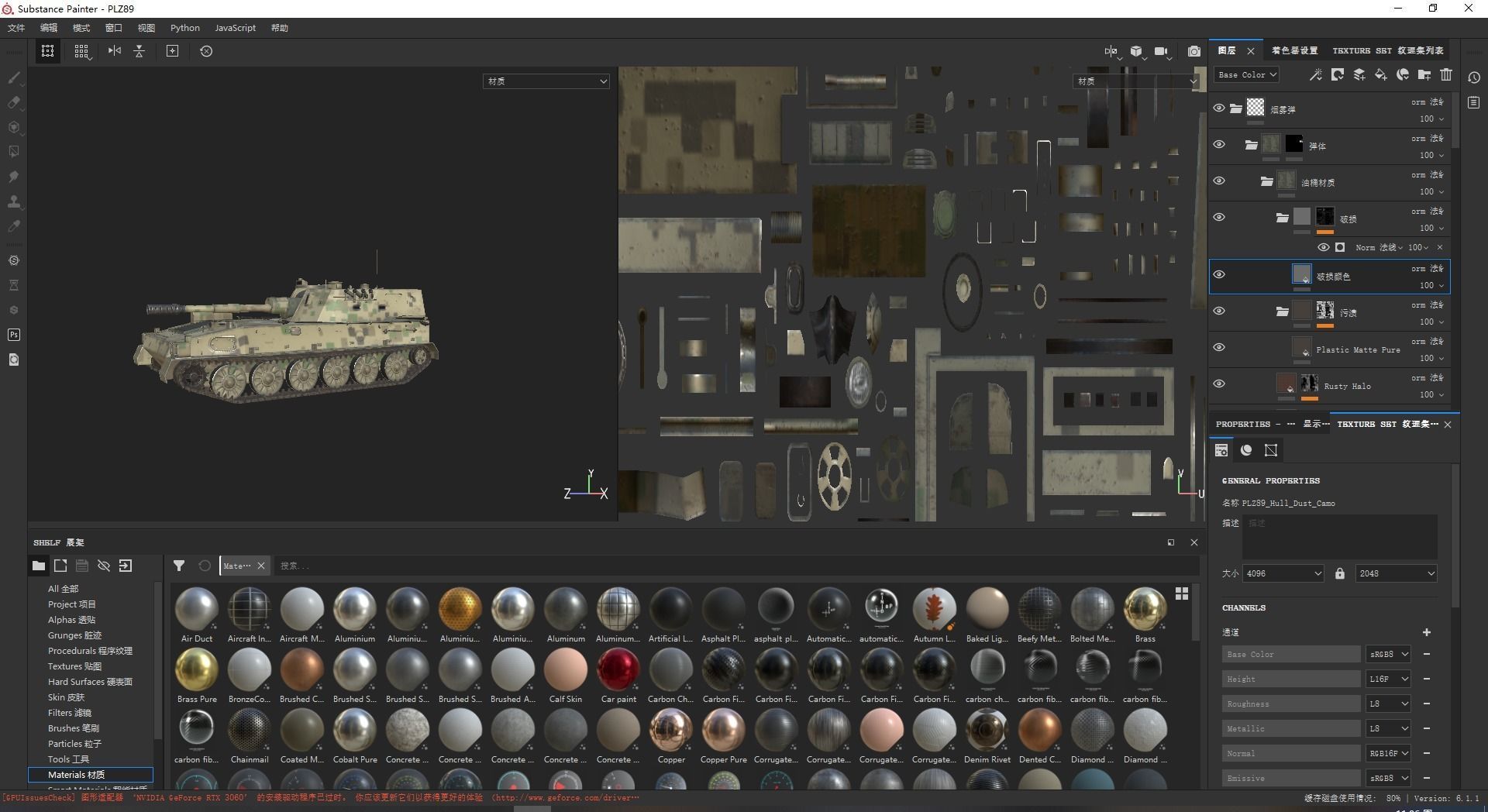
Task: Toggle horizontal mirror symmetry icon
Action: pyautogui.click(x=115, y=51)
